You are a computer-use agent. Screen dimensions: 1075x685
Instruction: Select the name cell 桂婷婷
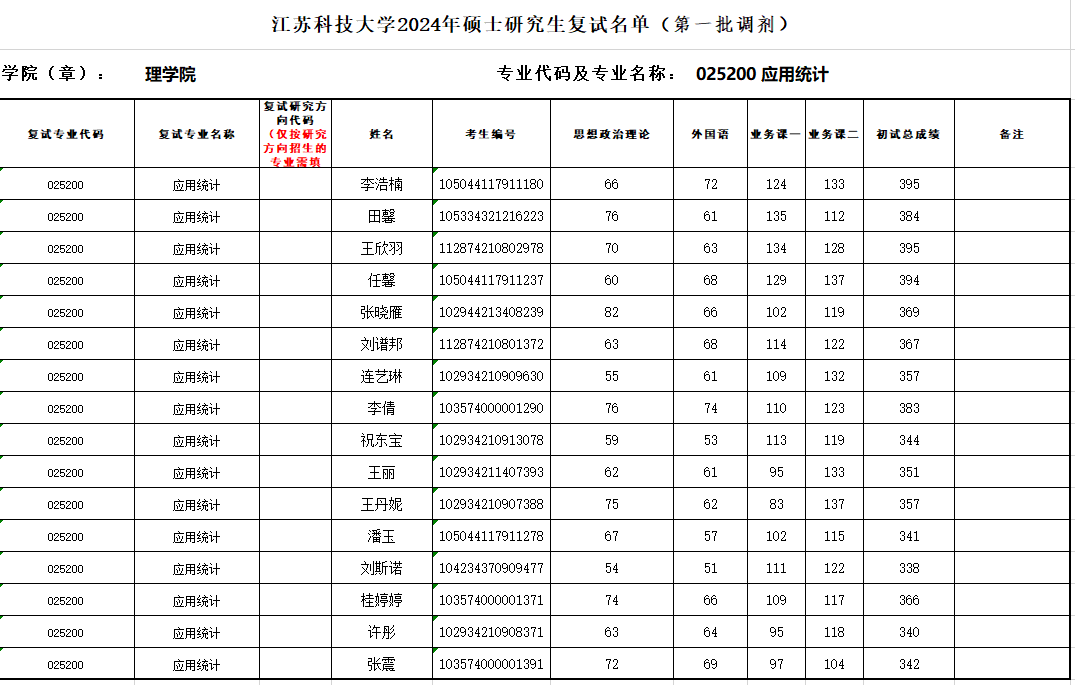[382, 601]
